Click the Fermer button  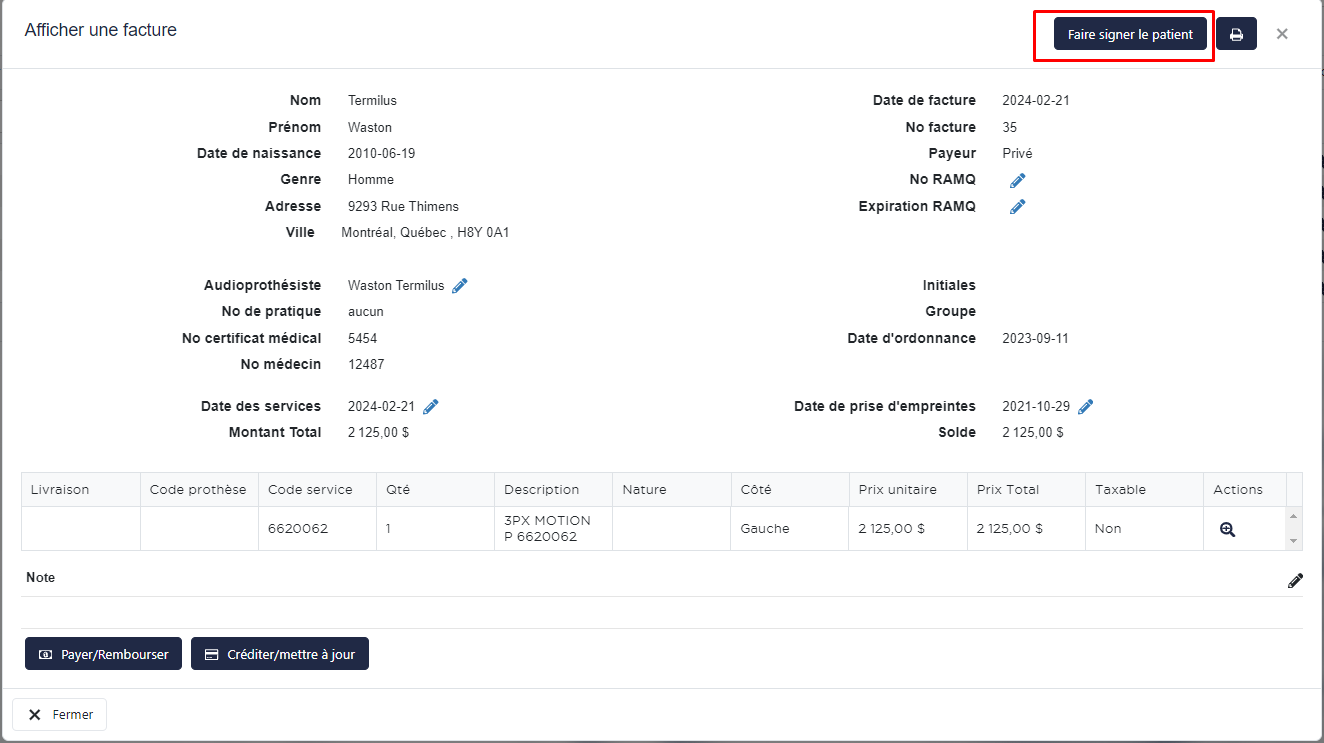tap(60, 715)
